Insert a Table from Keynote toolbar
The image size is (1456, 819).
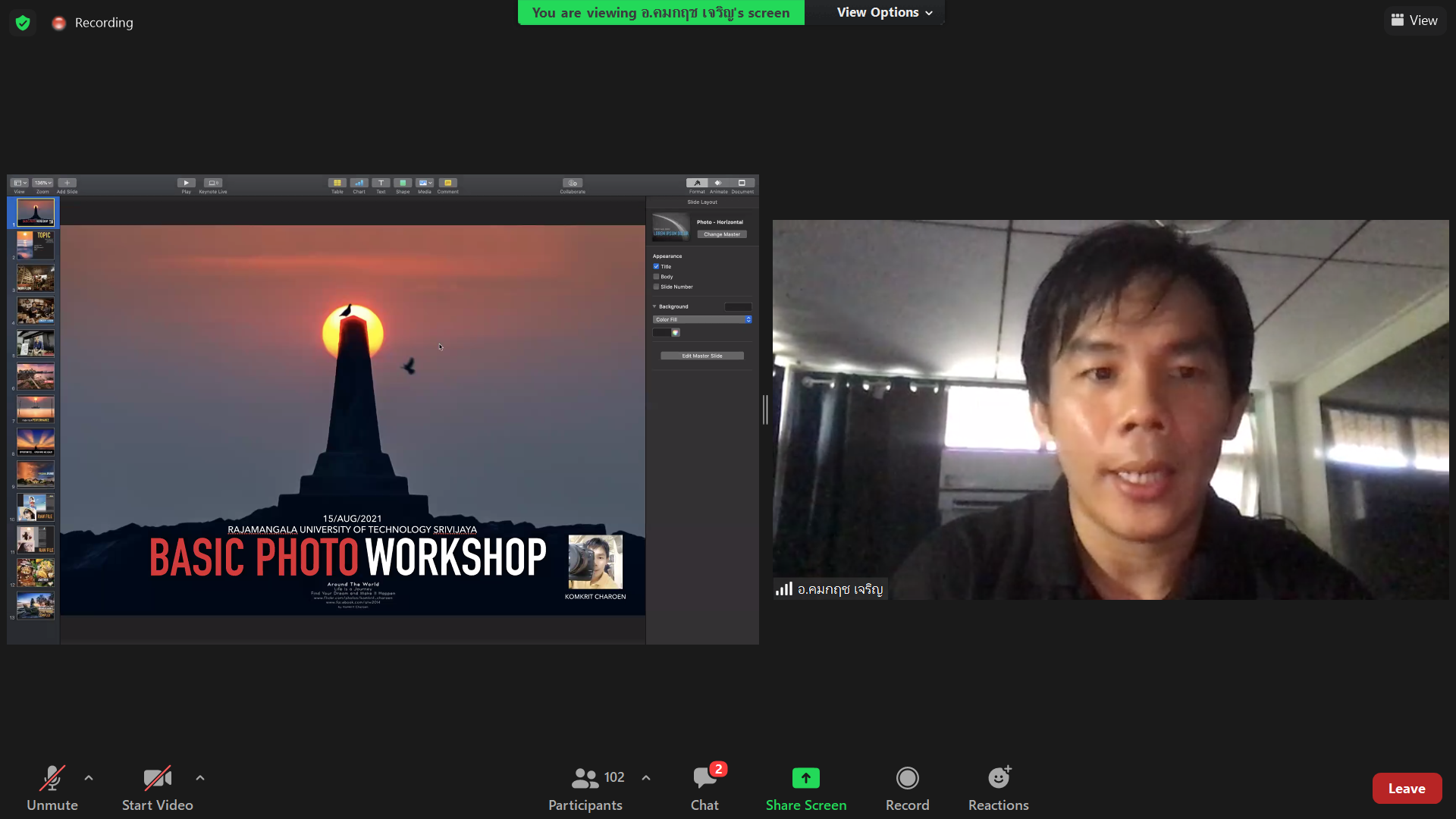point(337,183)
